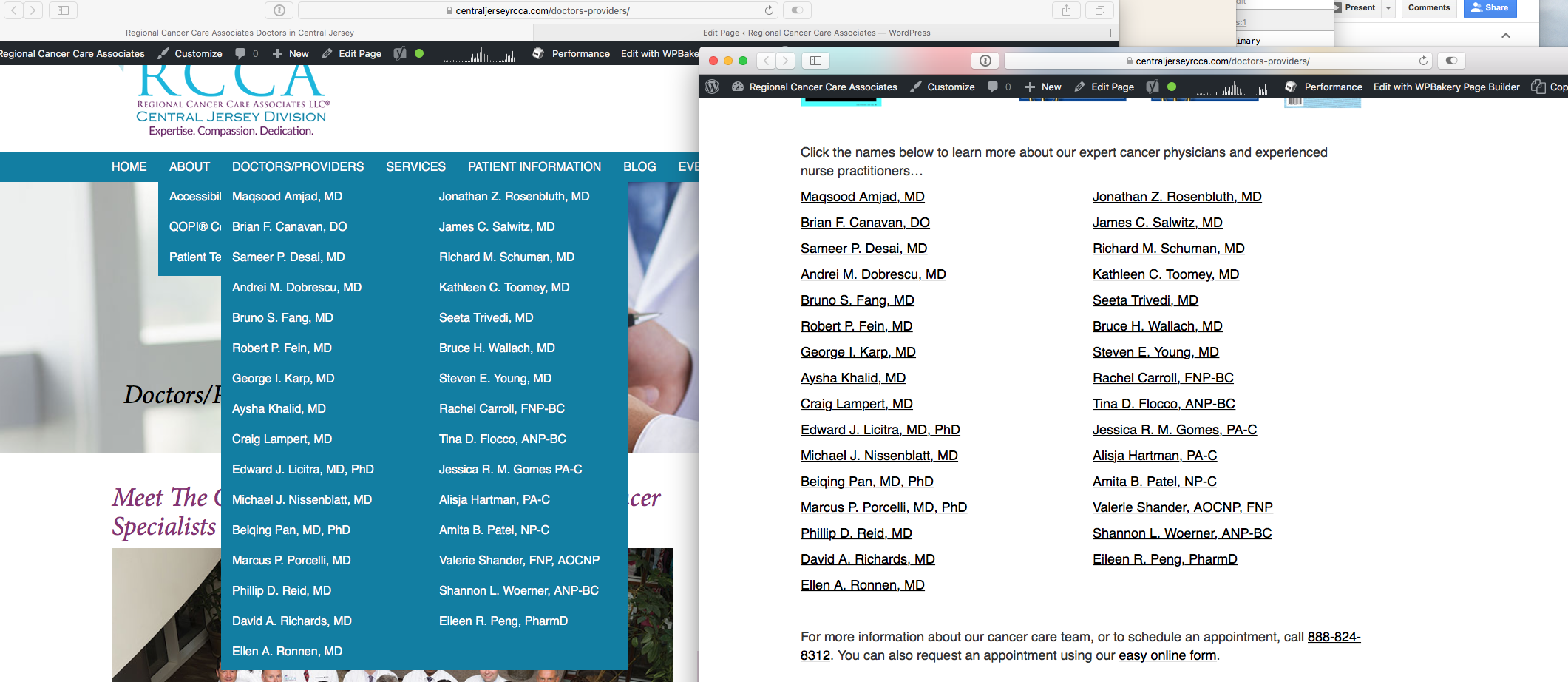Click the Comments button
Image resolution: width=1568 pixels, height=682 pixels.
(x=1429, y=8)
